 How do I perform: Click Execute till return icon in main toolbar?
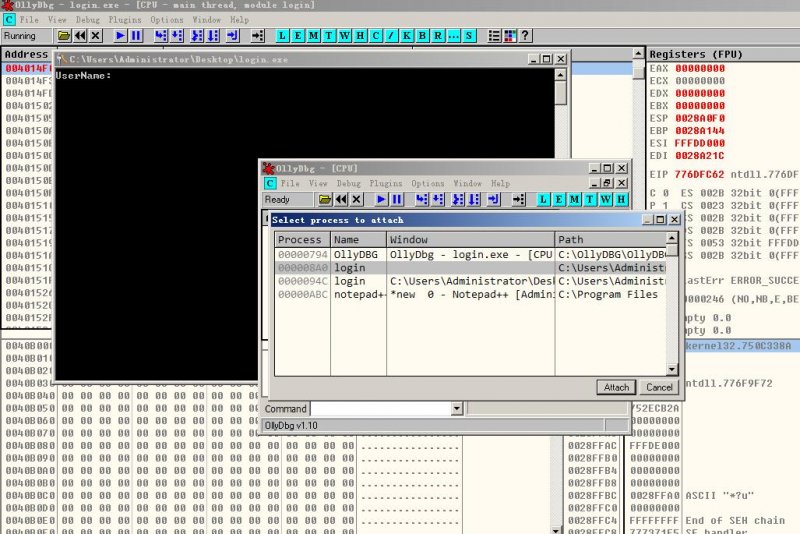click(x=233, y=36)
